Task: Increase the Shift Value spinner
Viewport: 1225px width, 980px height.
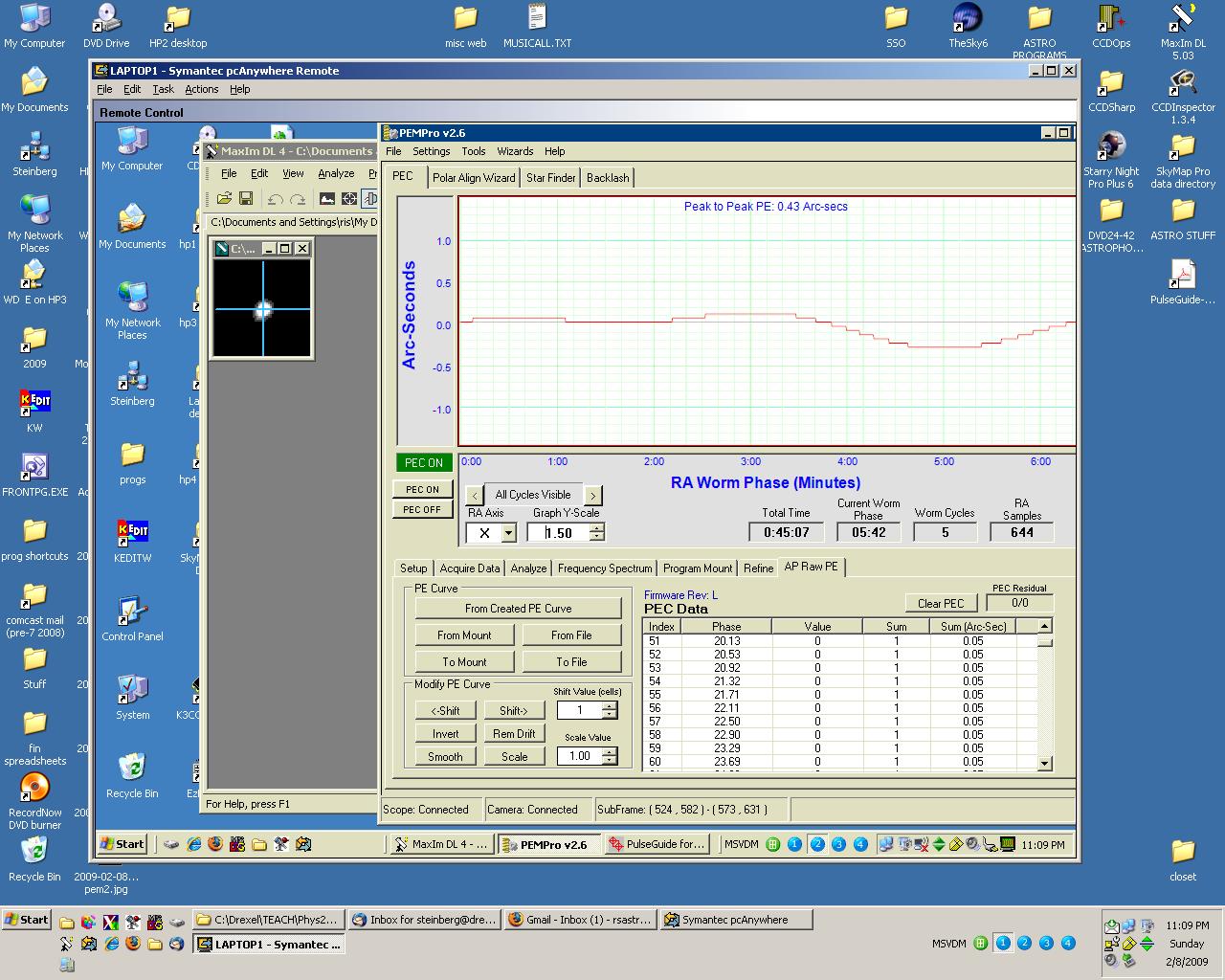Action: point(610,705)
